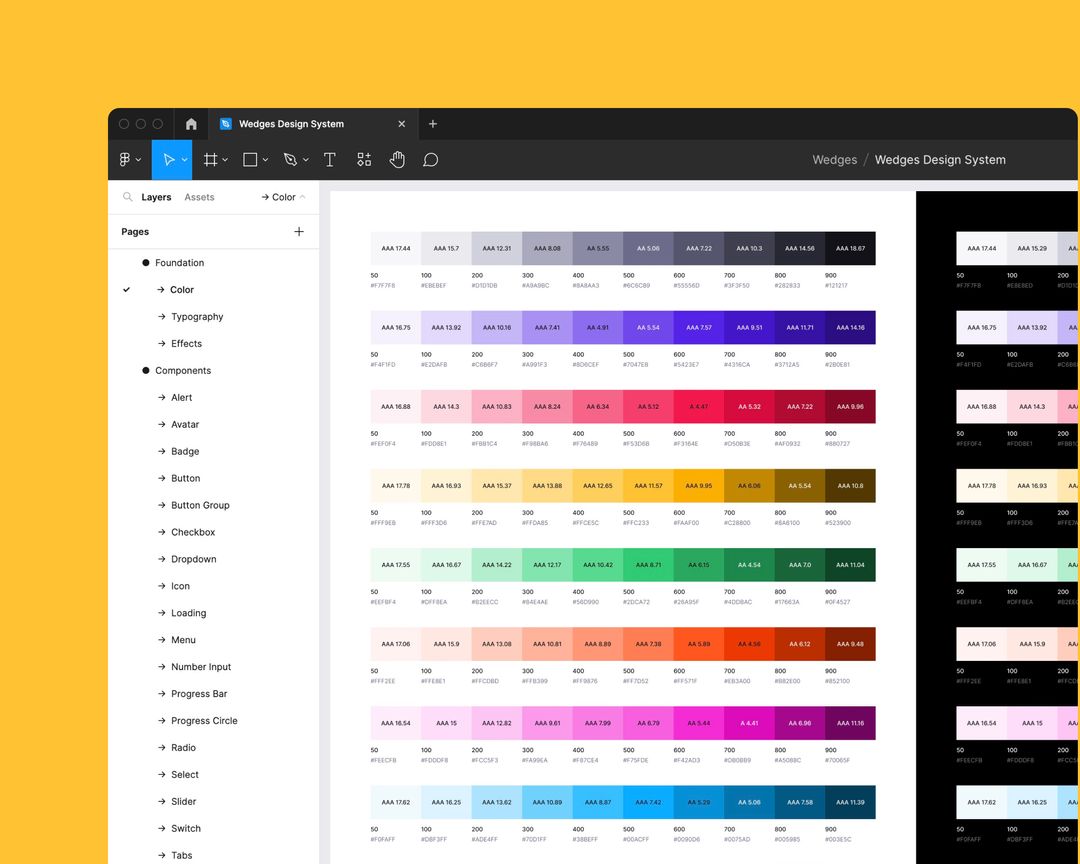
Task: Switch to the Assets tab
Action: point(199,197)
